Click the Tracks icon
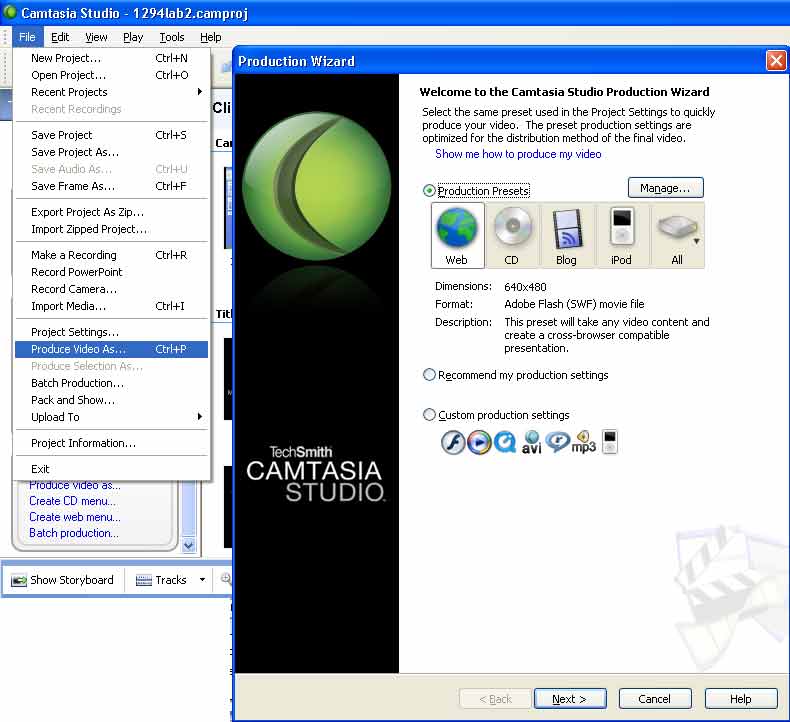This screenshot has height=722, width=790. [144, 580]
